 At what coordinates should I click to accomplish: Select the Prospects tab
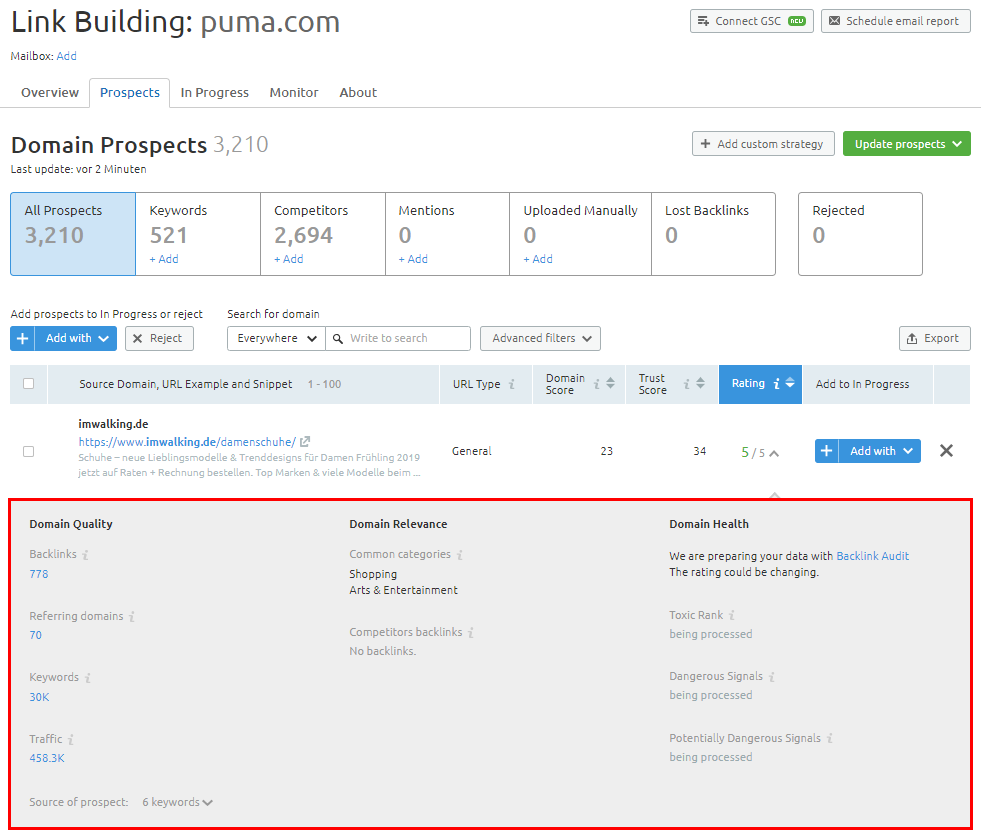click(x=130, y=93)
